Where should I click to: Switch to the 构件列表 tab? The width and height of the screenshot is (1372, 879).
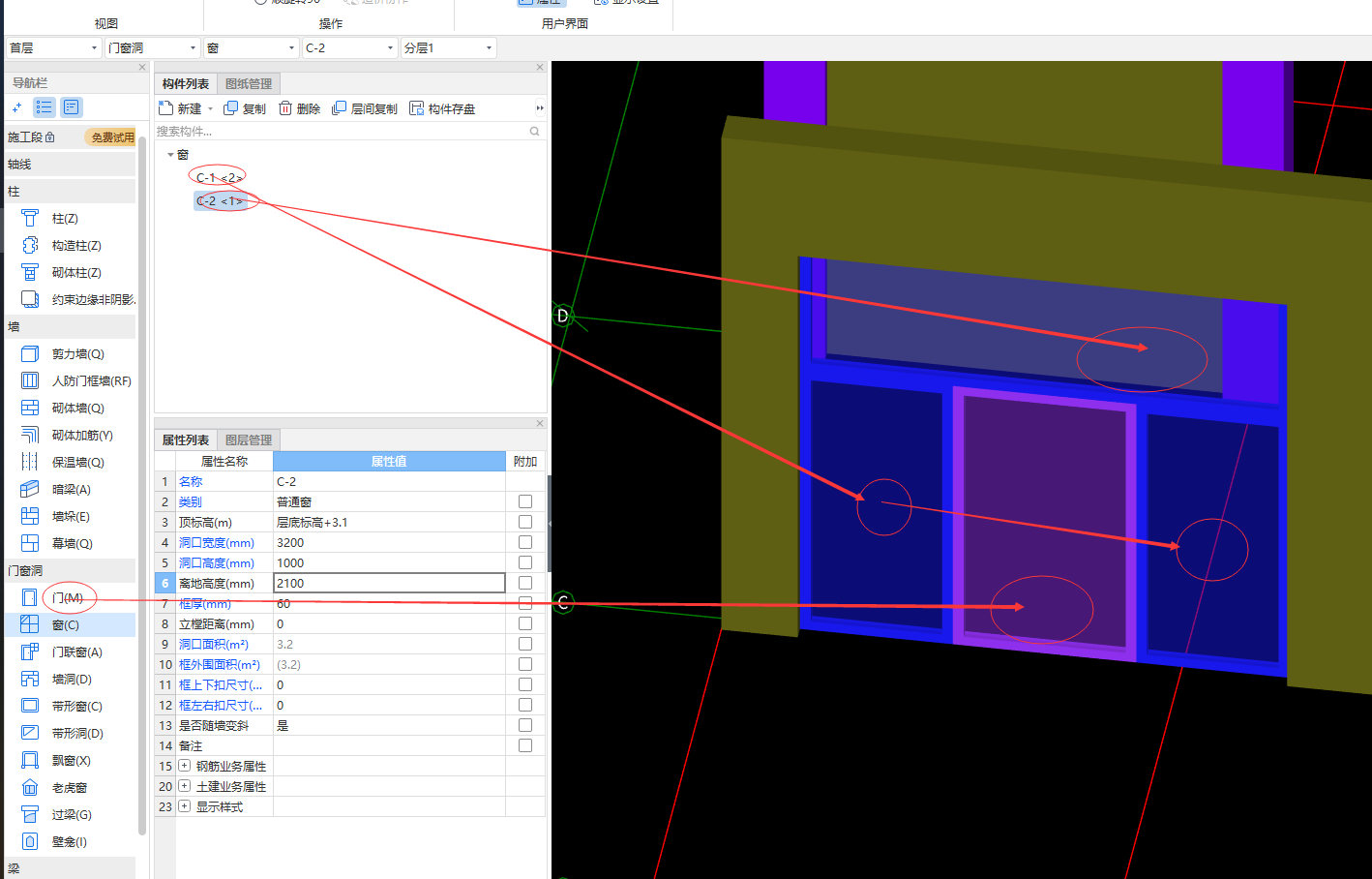[186, 83]
